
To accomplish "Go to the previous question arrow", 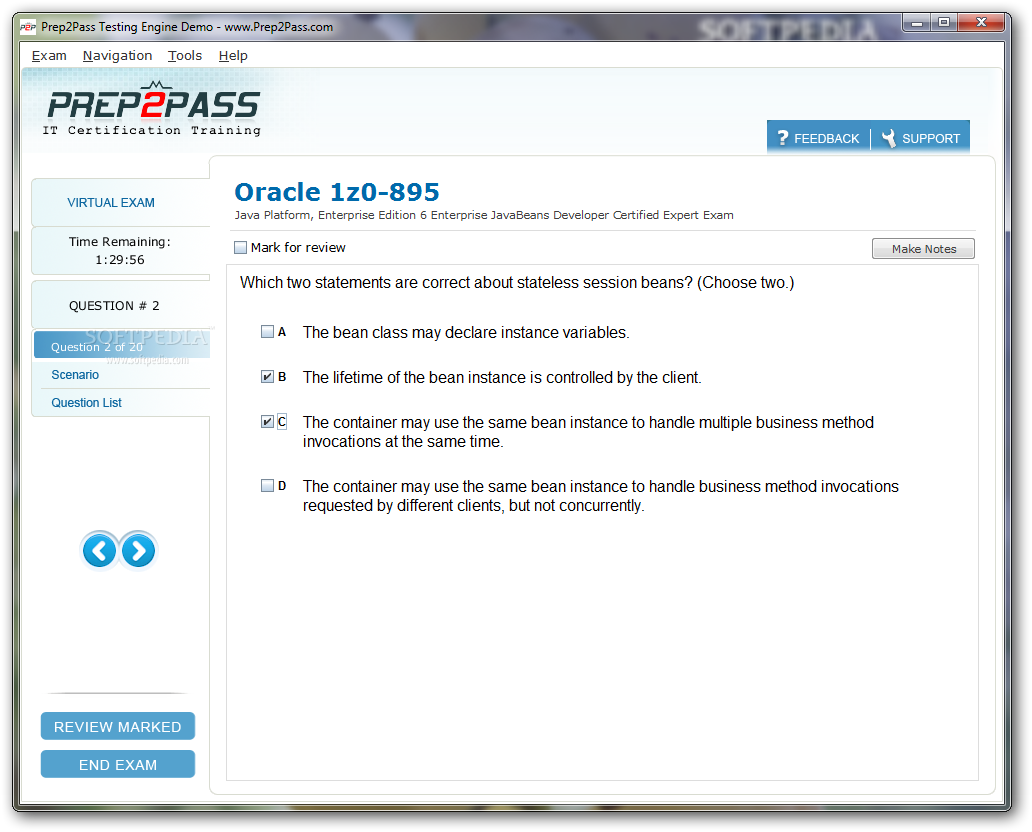I will pyautogui.click(x=99, y=550).
